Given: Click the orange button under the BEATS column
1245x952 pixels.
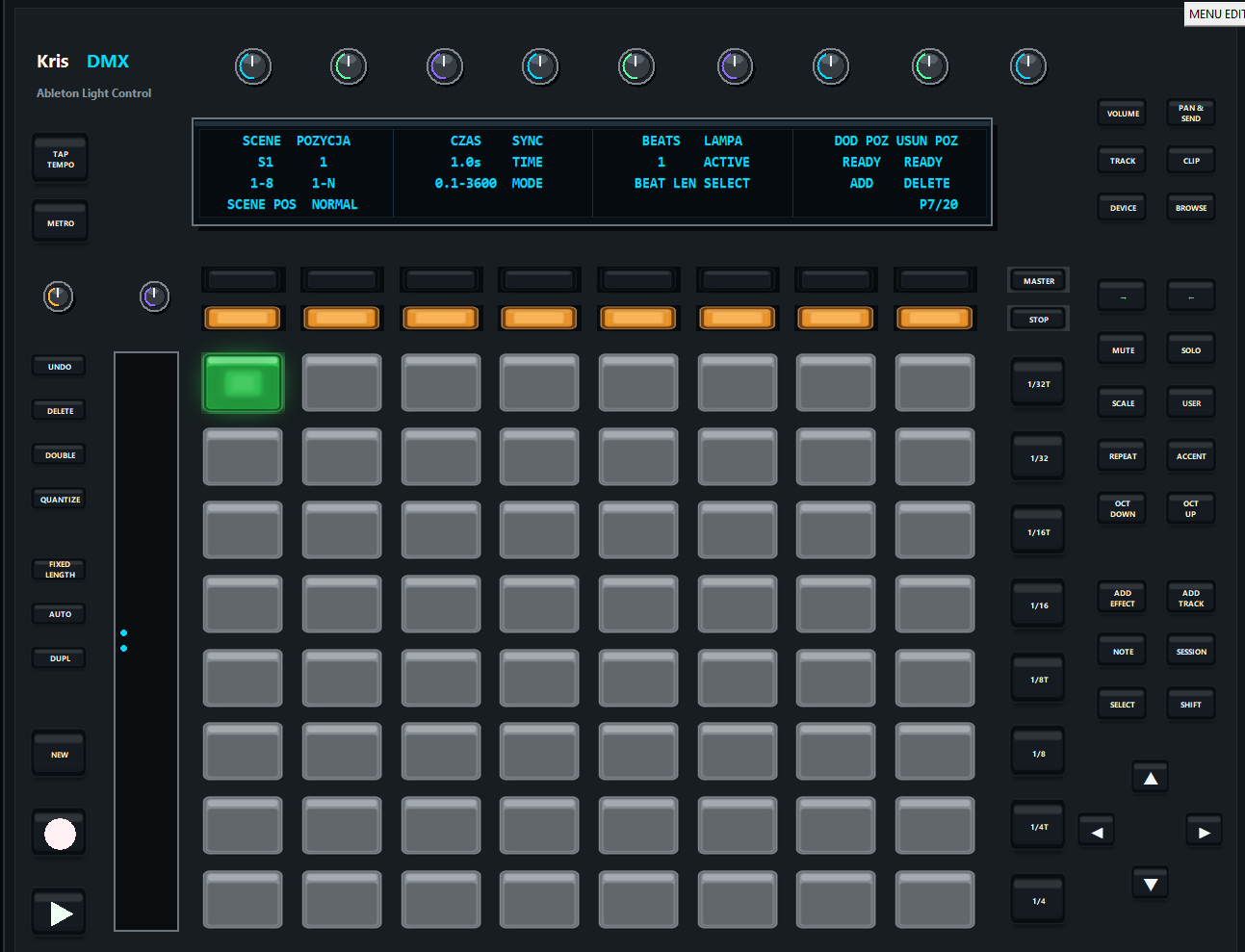Looking at the screenshot, I should (x=638, y=318).
